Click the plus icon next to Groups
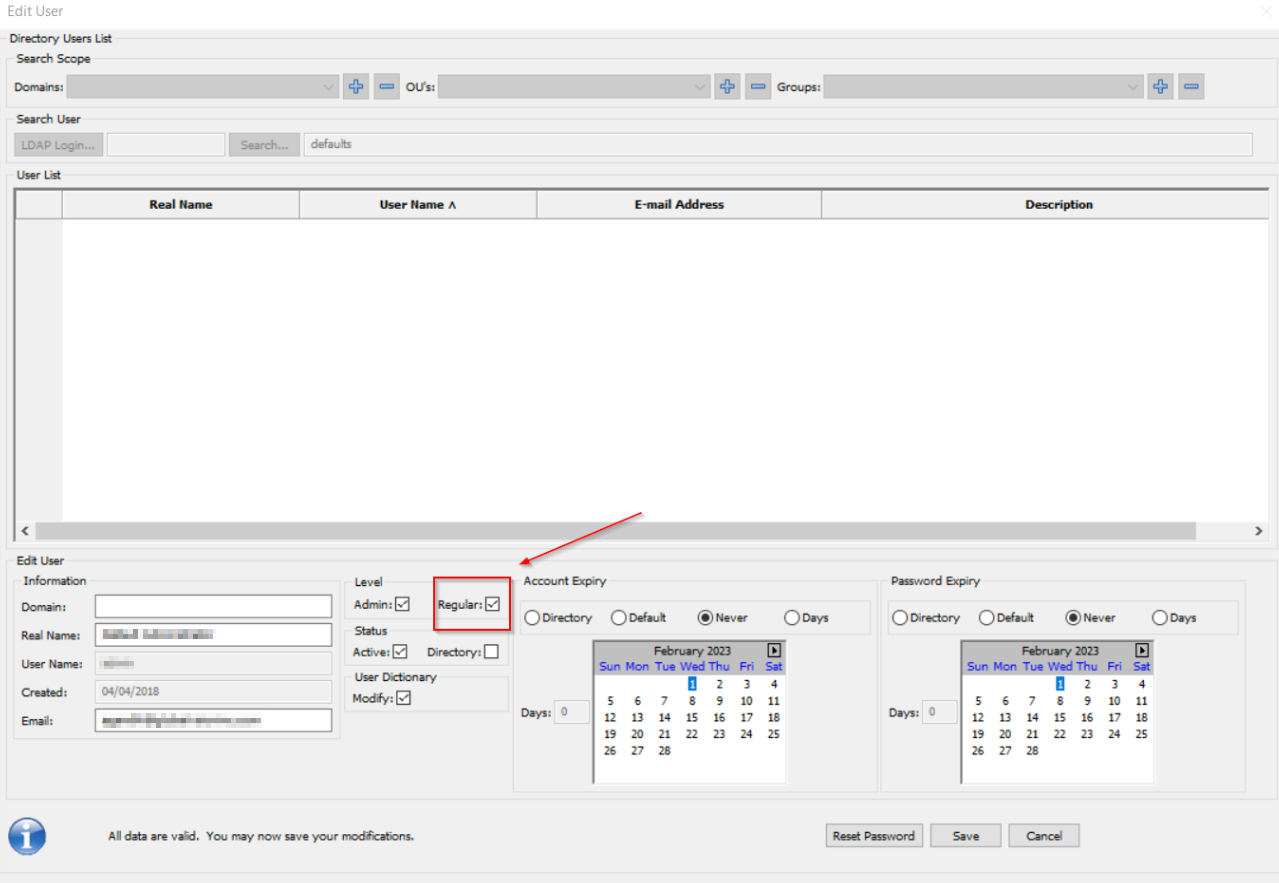Screen dimensions: 1279x883 point(1160,87)
